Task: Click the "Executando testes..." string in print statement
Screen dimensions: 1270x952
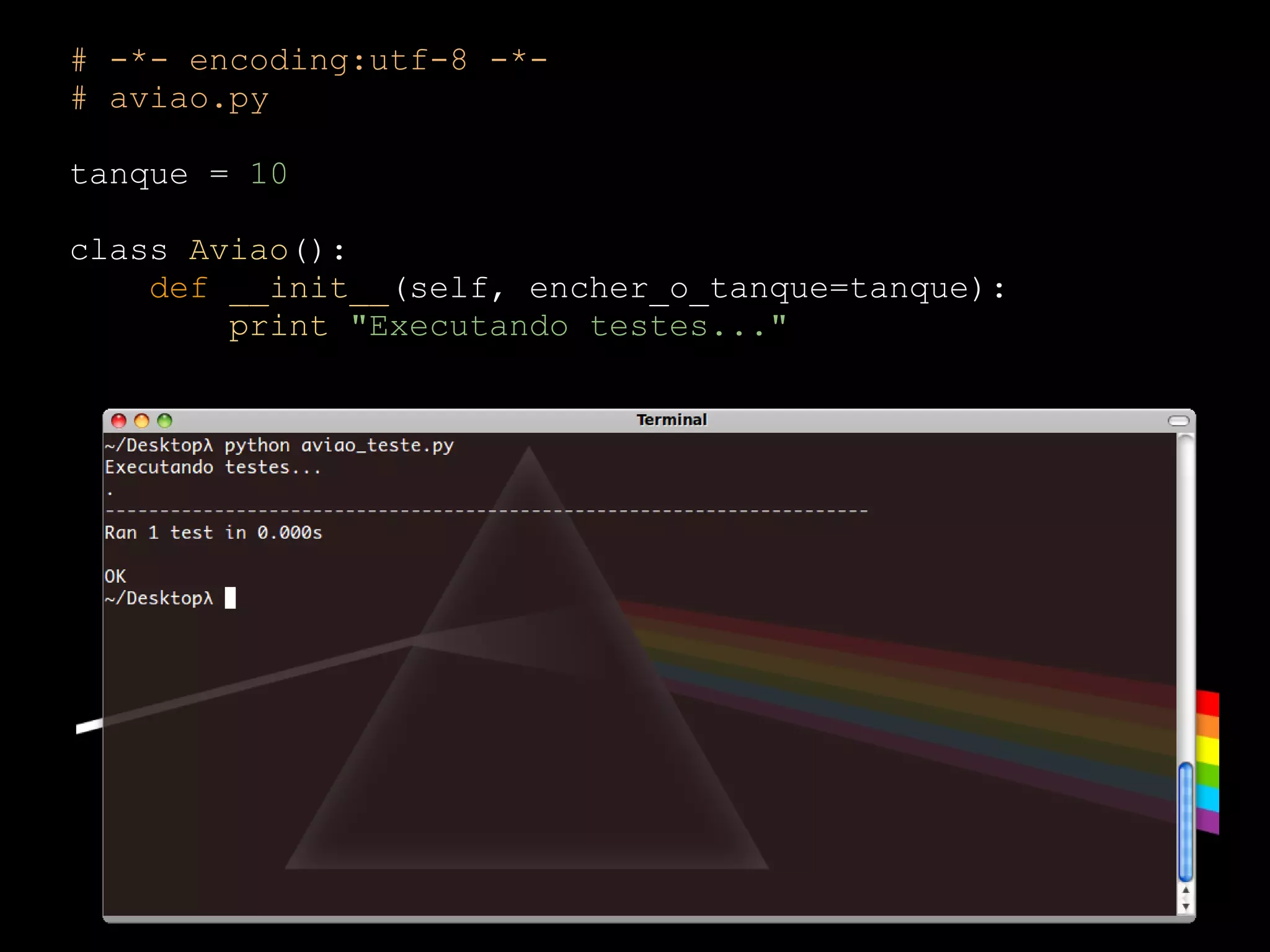Action: pyautogui.click(x=569, y=326)
